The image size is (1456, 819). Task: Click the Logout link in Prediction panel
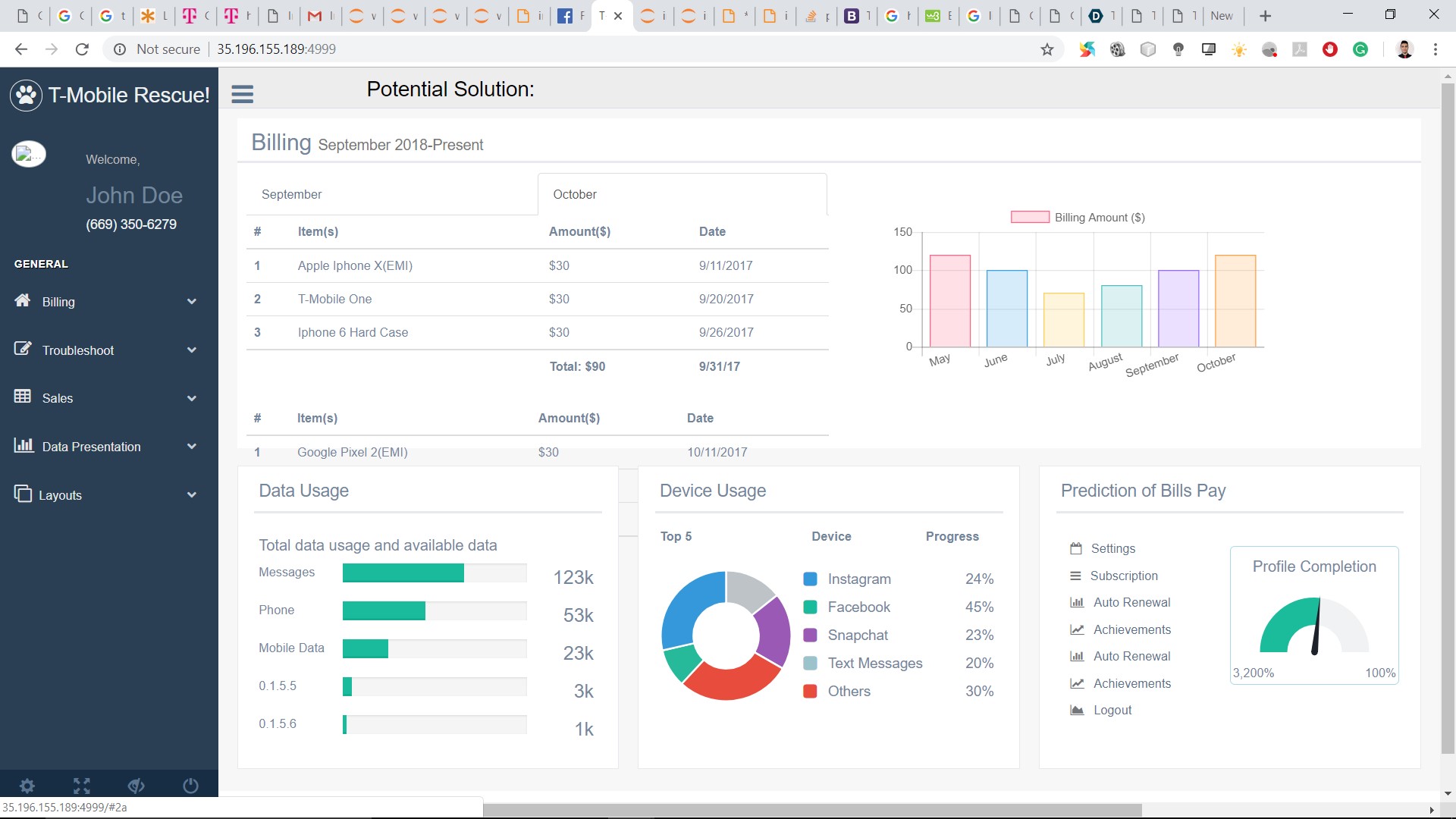click(x=1112, y=710)
